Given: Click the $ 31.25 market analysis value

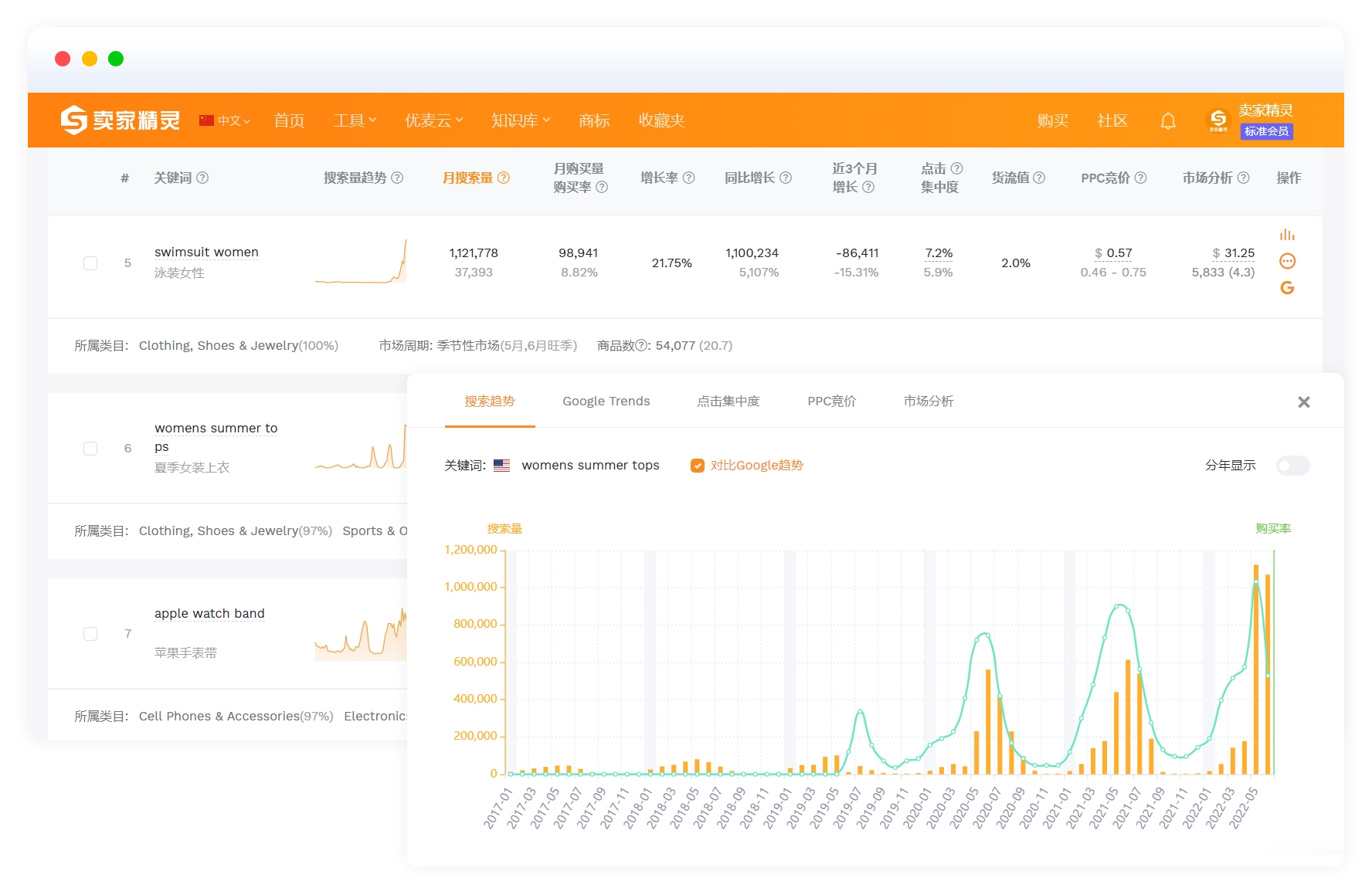Looking at the screenshot, I should tap(1234, 253).
